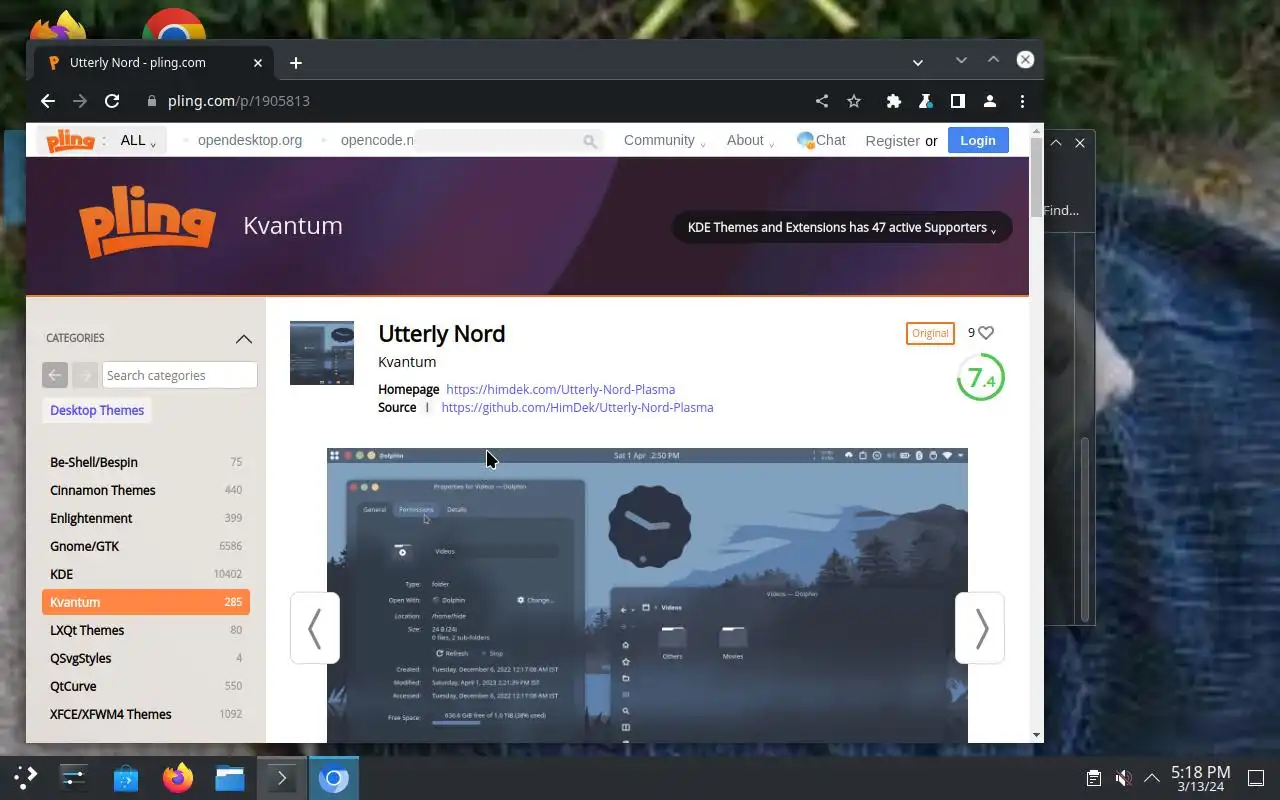Expand the KDE Themes supporters dropdown
This screenshot has height=800, width=1280.
[x=842, y=227]
